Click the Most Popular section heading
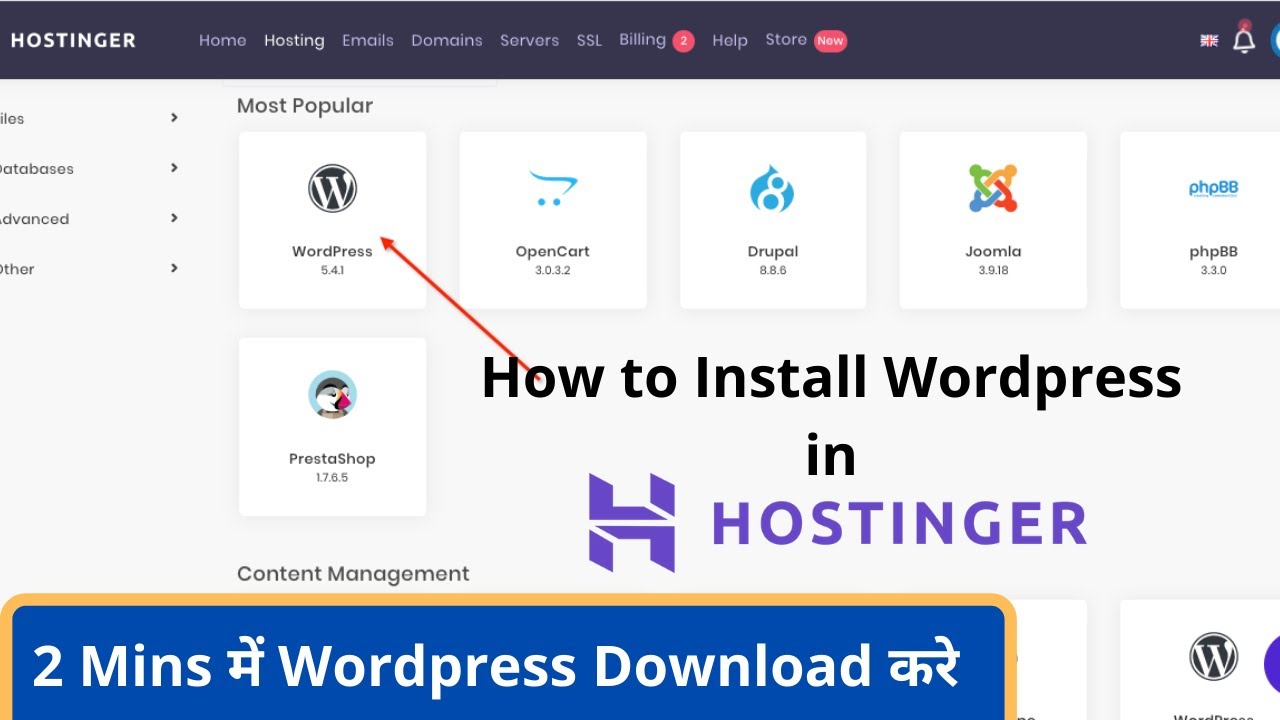The height and width of the screenshot is (720, 1280). pyautogui.click(x=305, y=106)
